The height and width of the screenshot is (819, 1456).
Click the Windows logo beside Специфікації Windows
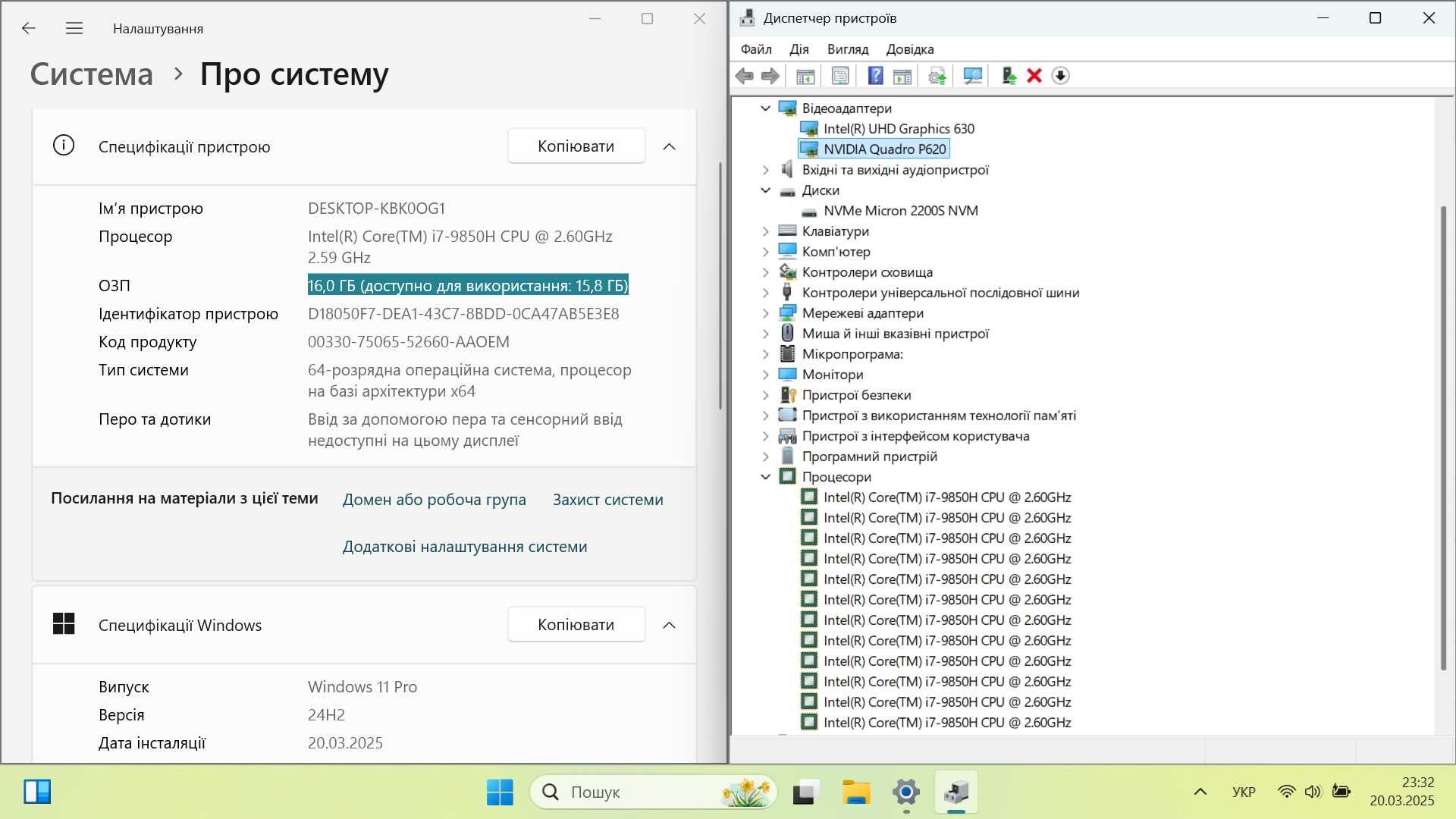point(64,624)
